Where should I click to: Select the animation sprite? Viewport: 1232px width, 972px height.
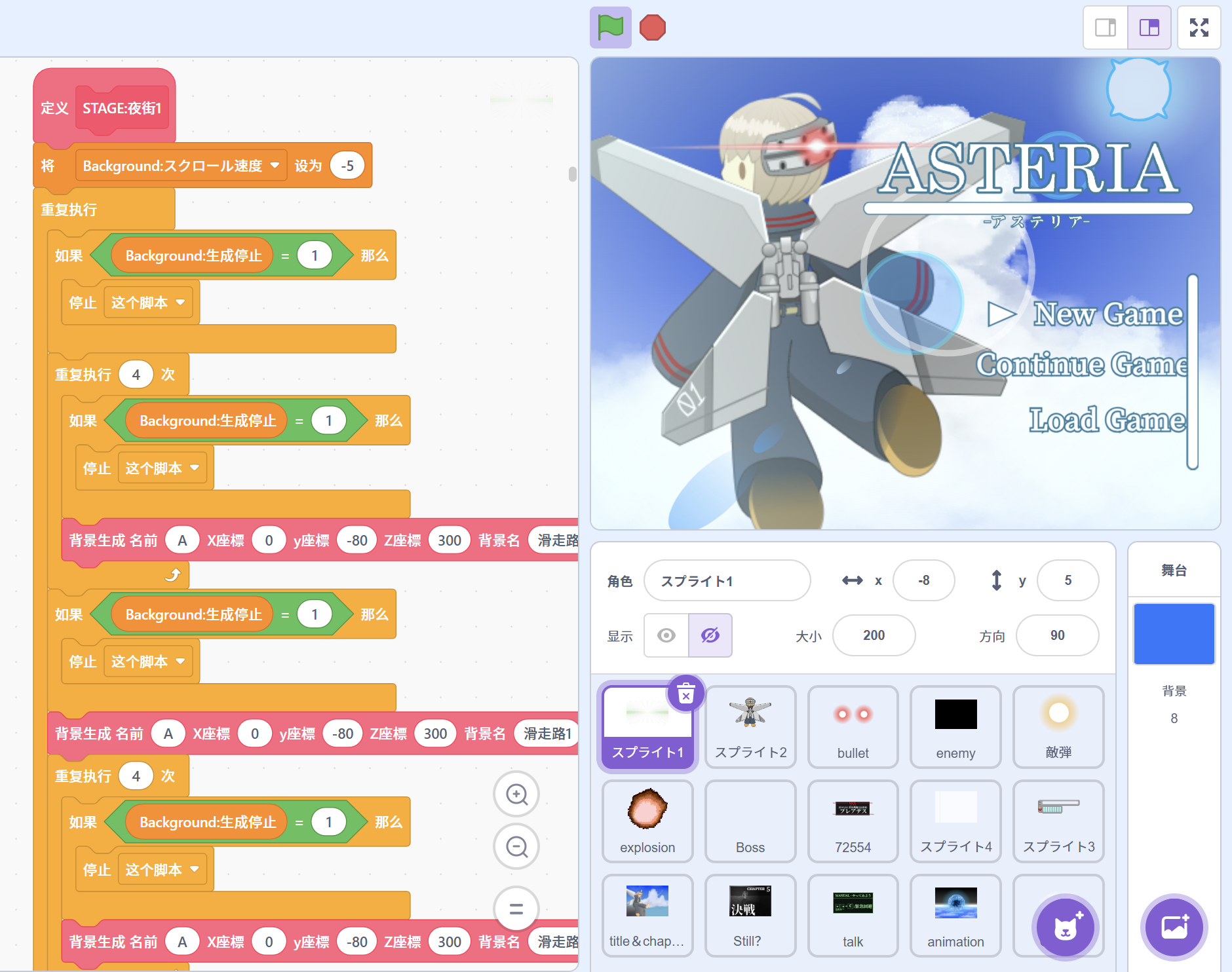(955, 915)
